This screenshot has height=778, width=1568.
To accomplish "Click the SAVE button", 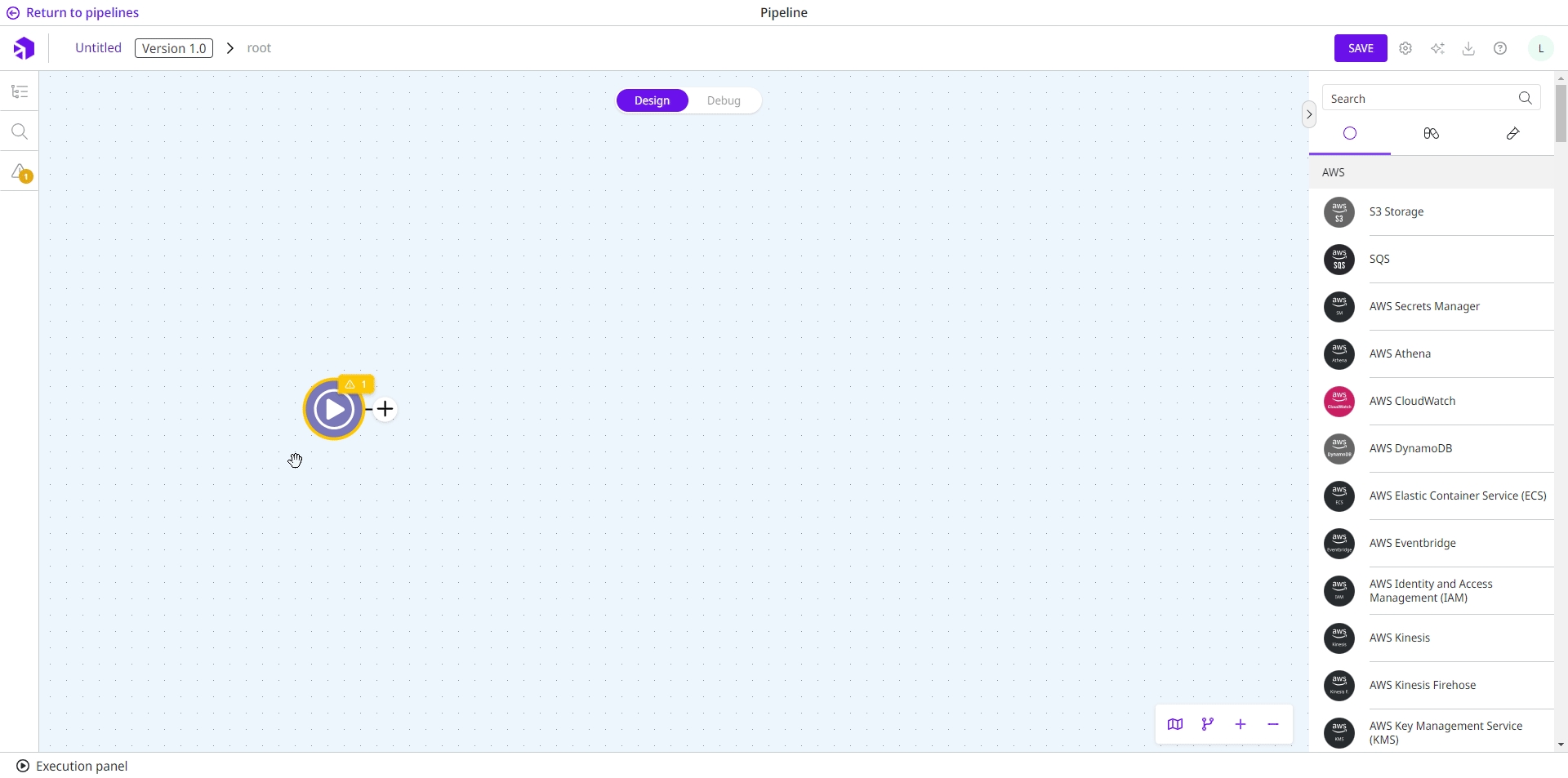I will pos(1361,48).
